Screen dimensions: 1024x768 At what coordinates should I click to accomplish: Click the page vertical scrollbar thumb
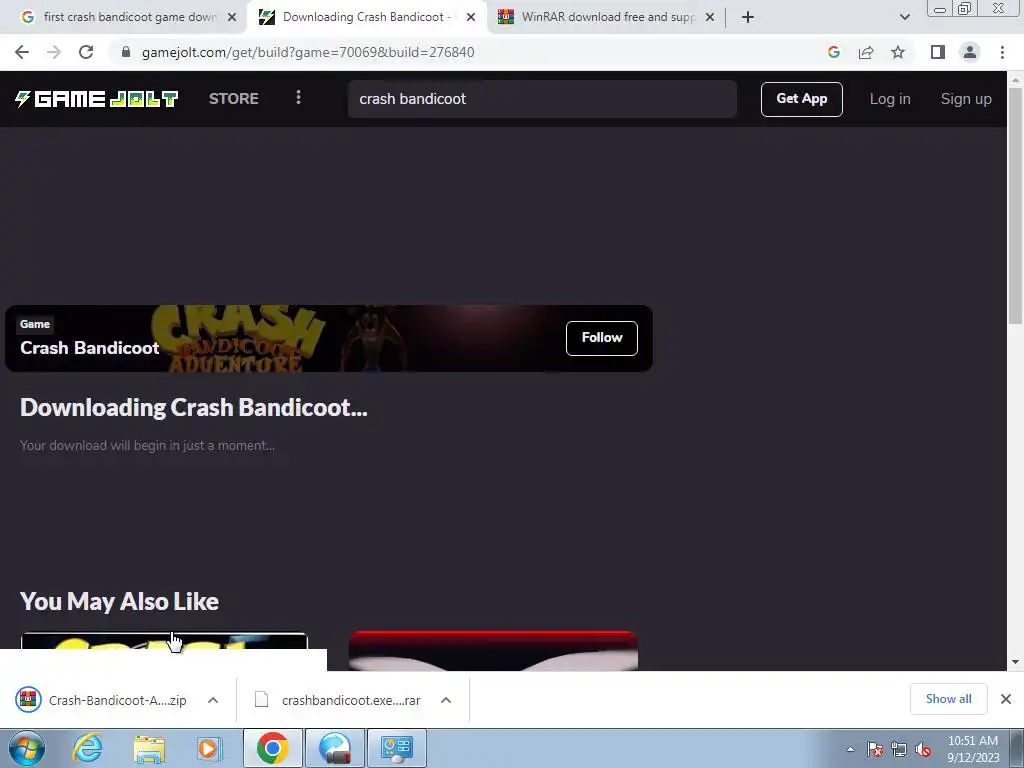click(x=1015, y=204)
